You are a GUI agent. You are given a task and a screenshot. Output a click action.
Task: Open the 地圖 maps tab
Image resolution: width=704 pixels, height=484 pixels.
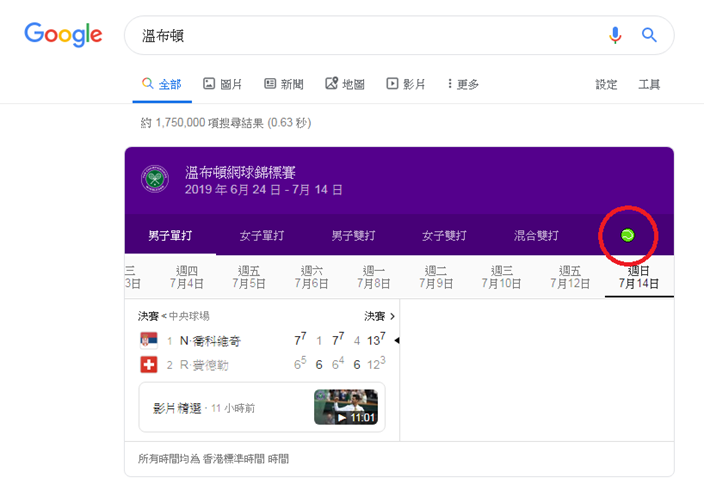(x=345, y=84)
